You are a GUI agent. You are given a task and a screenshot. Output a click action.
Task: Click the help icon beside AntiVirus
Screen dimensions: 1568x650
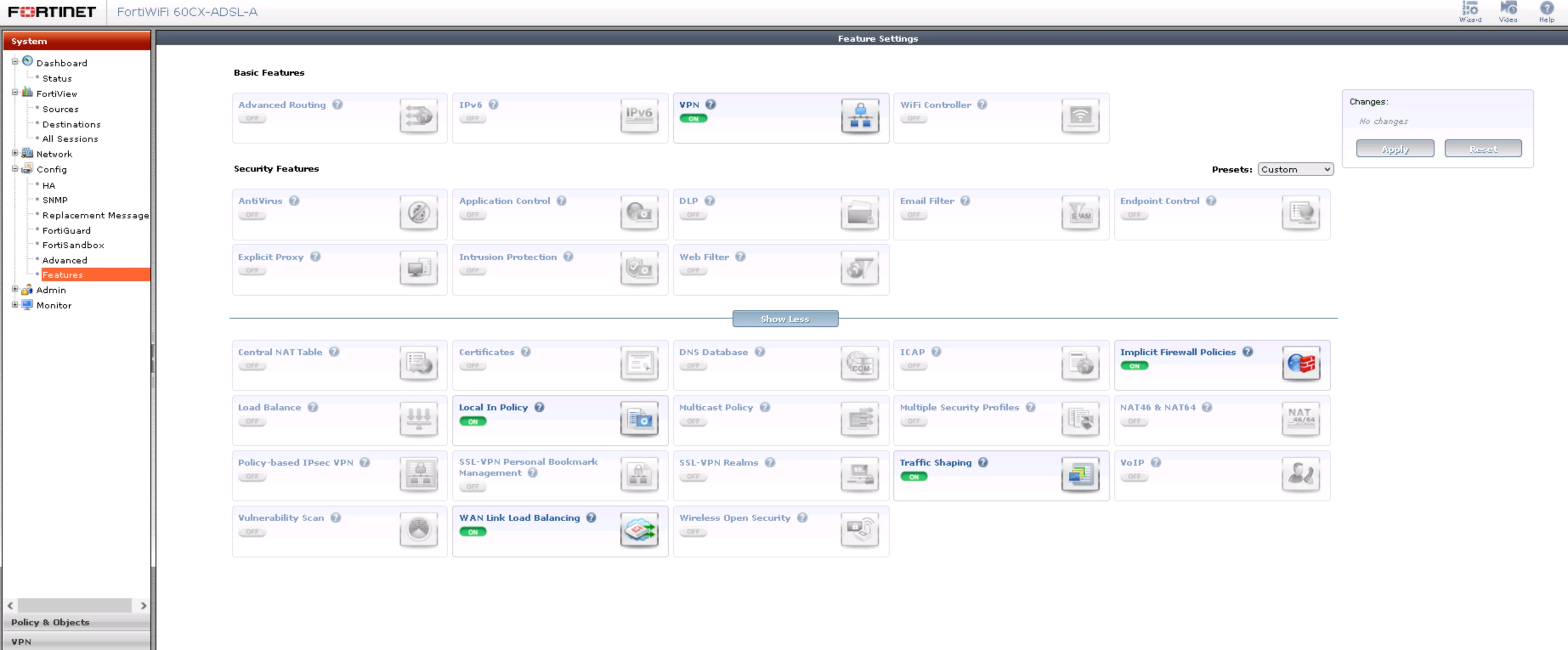294,200
